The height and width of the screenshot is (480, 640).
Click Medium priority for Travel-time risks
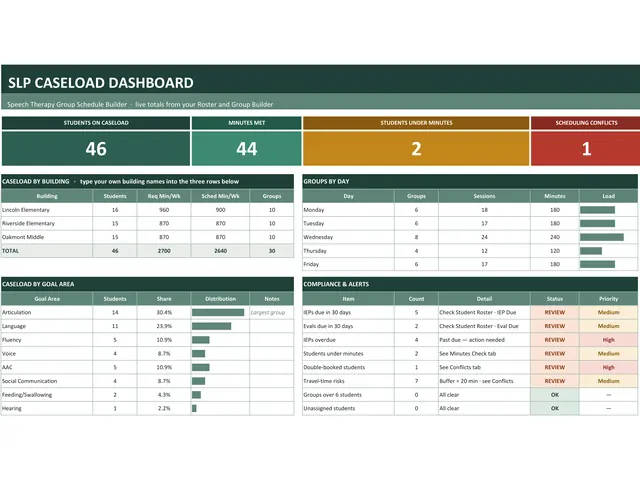(608, 381)
